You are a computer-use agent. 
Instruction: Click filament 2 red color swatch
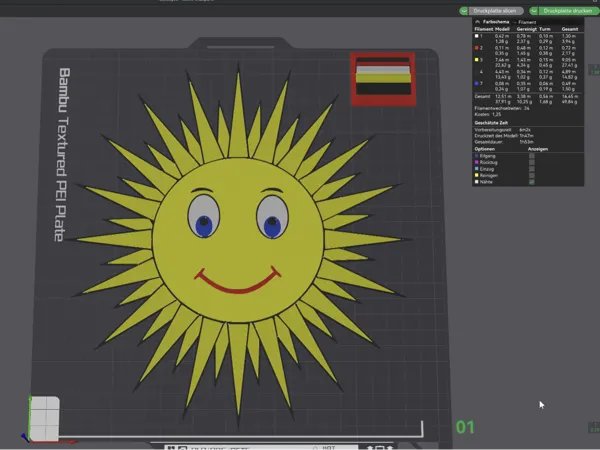[x=477, y=48]
